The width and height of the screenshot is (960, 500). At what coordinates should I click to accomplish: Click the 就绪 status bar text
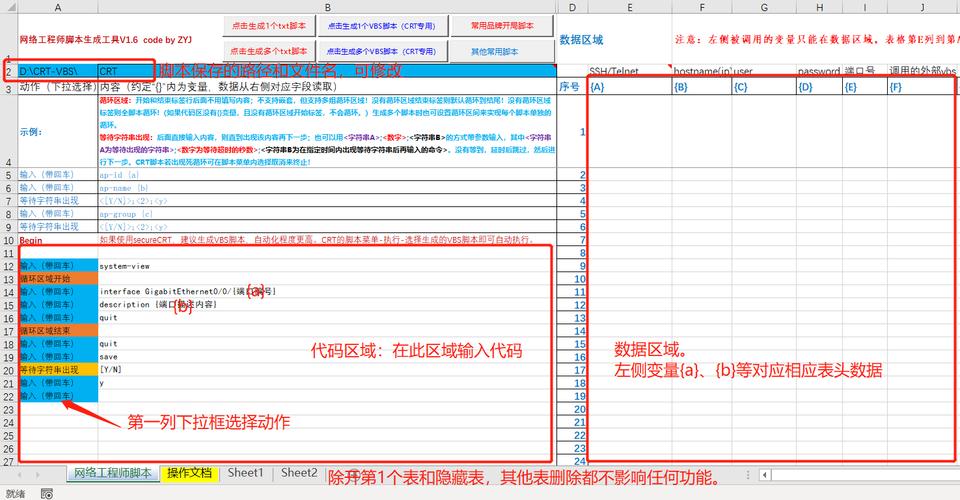pyautogui.click(x=15, y=493)
